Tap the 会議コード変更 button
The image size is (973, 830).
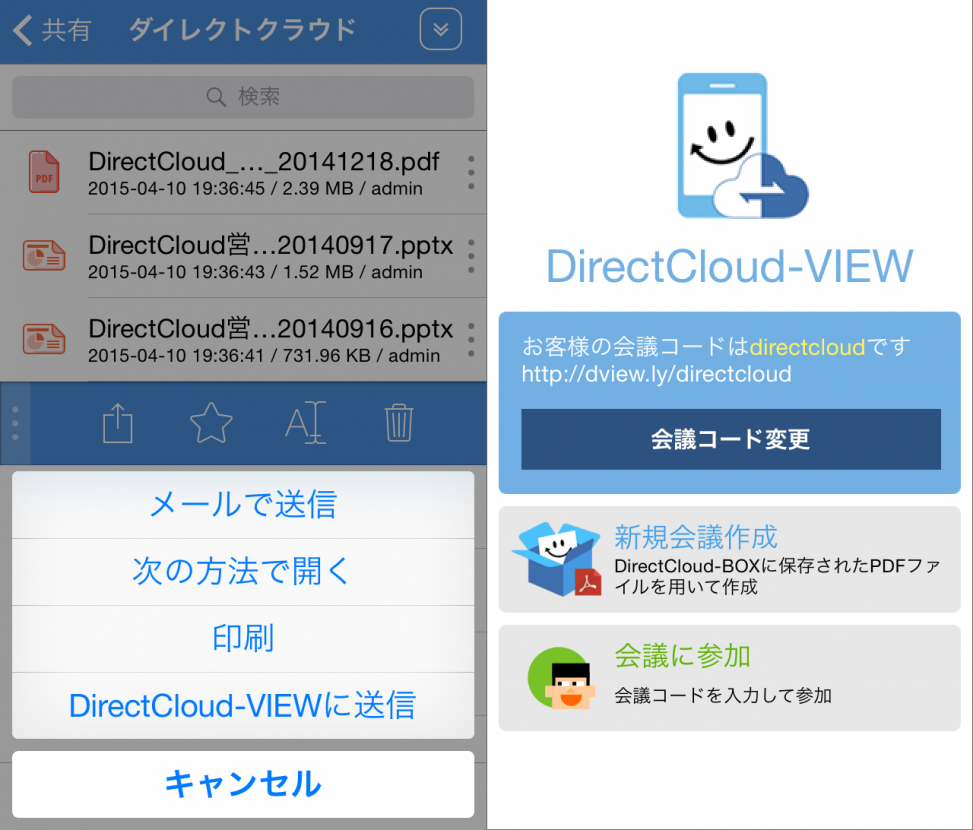(x=731, y=439)
